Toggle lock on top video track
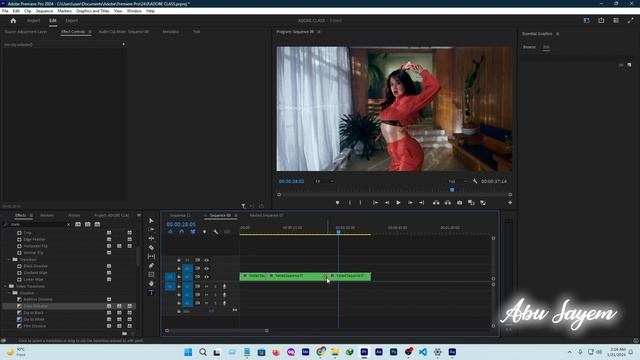This screenshot has height=360, width=640. [179, 260]
